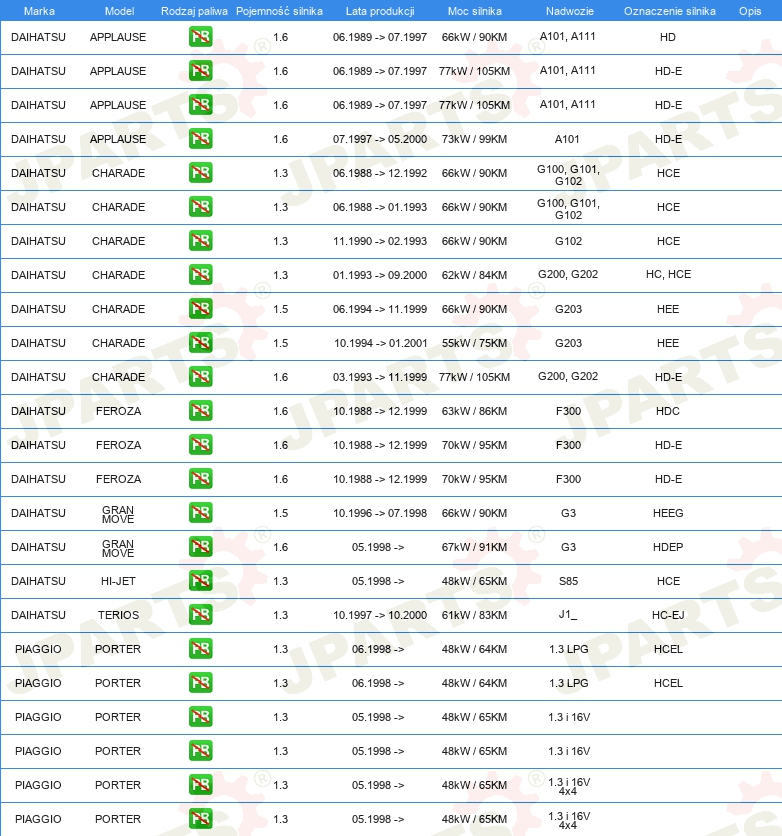This screenshot has height=836, width=782.
Task: Click the Nadwozie column header
Action: tap(569, 11)
